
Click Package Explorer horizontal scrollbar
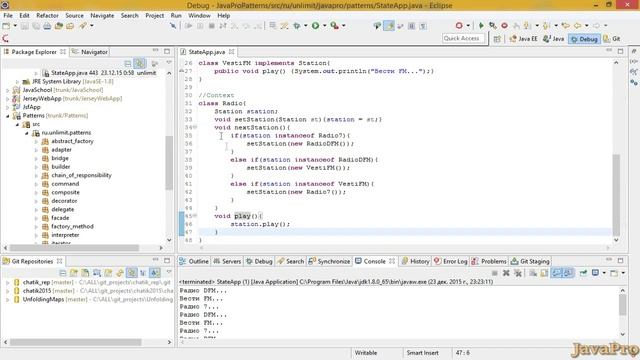(x=74, y=248)
